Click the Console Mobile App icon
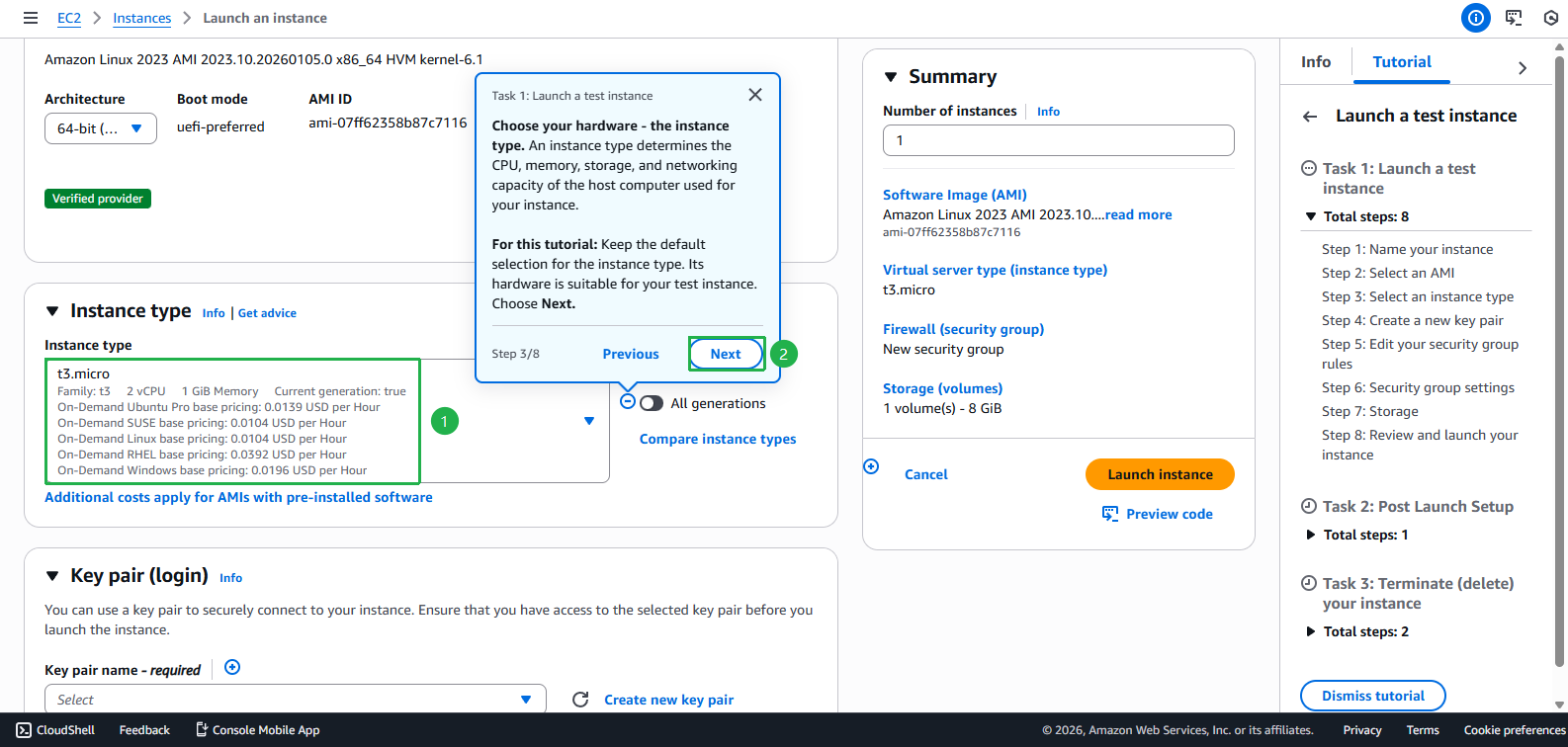This screenshot has width=1568, height=747. (202, 730)
